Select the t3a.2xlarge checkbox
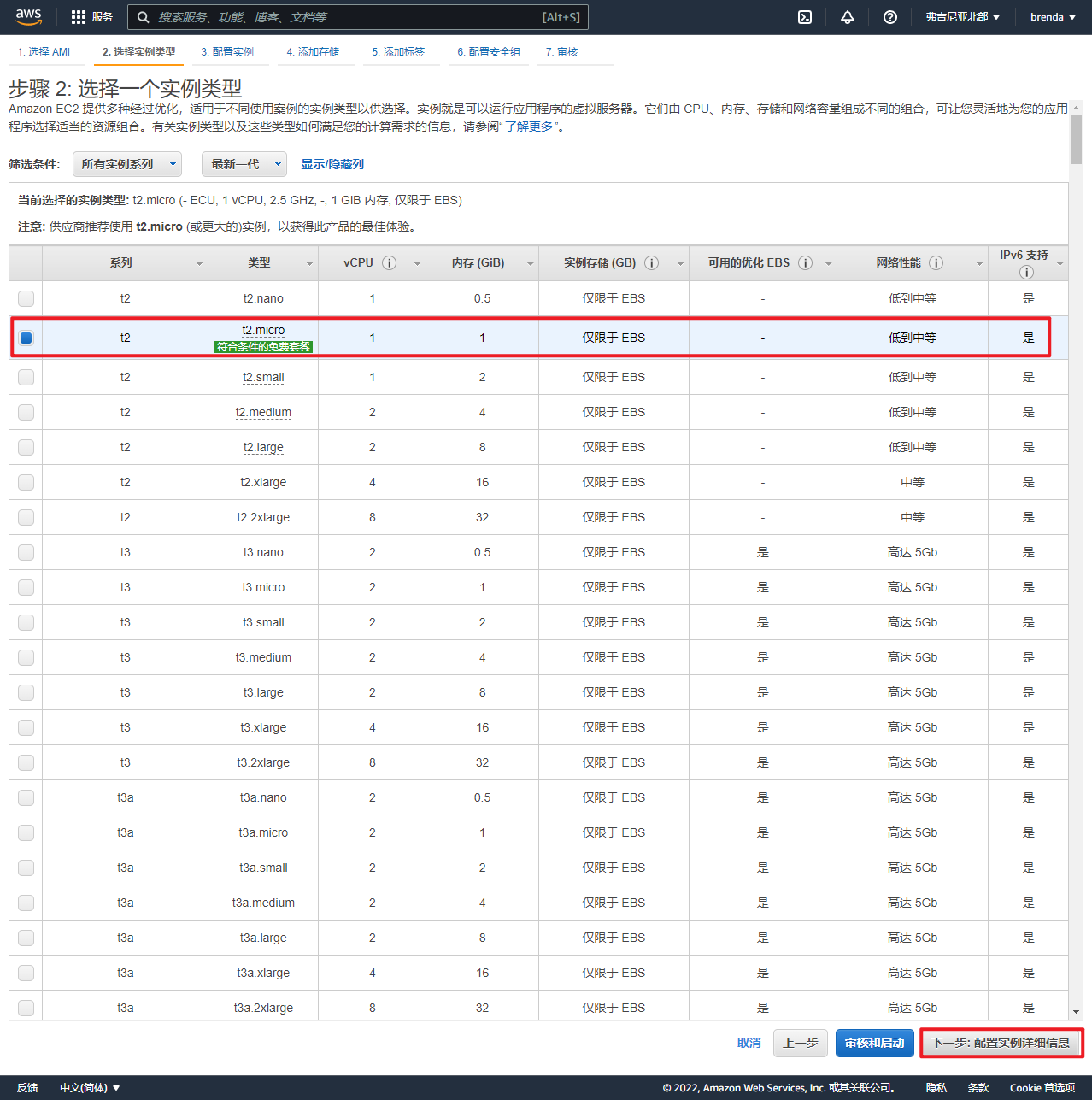Viewport: 1092px width, 1100px height. tap(26, 1008)
